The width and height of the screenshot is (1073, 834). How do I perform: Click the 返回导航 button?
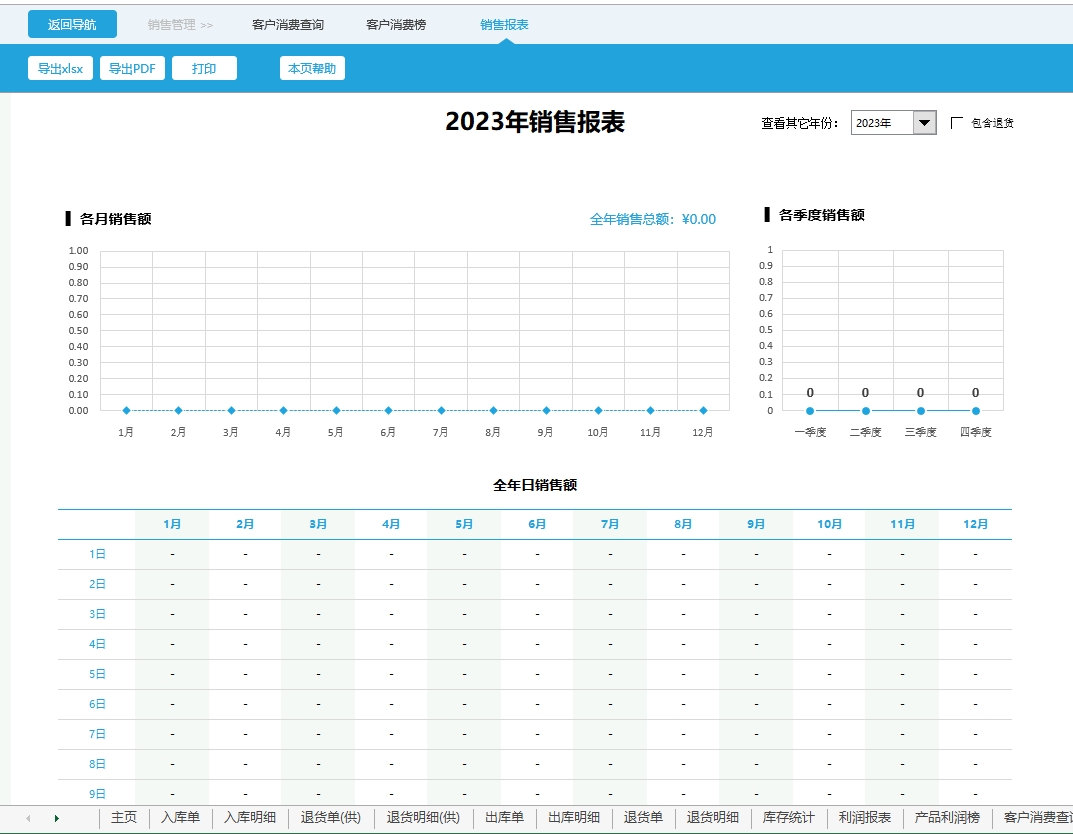(72, 25)
